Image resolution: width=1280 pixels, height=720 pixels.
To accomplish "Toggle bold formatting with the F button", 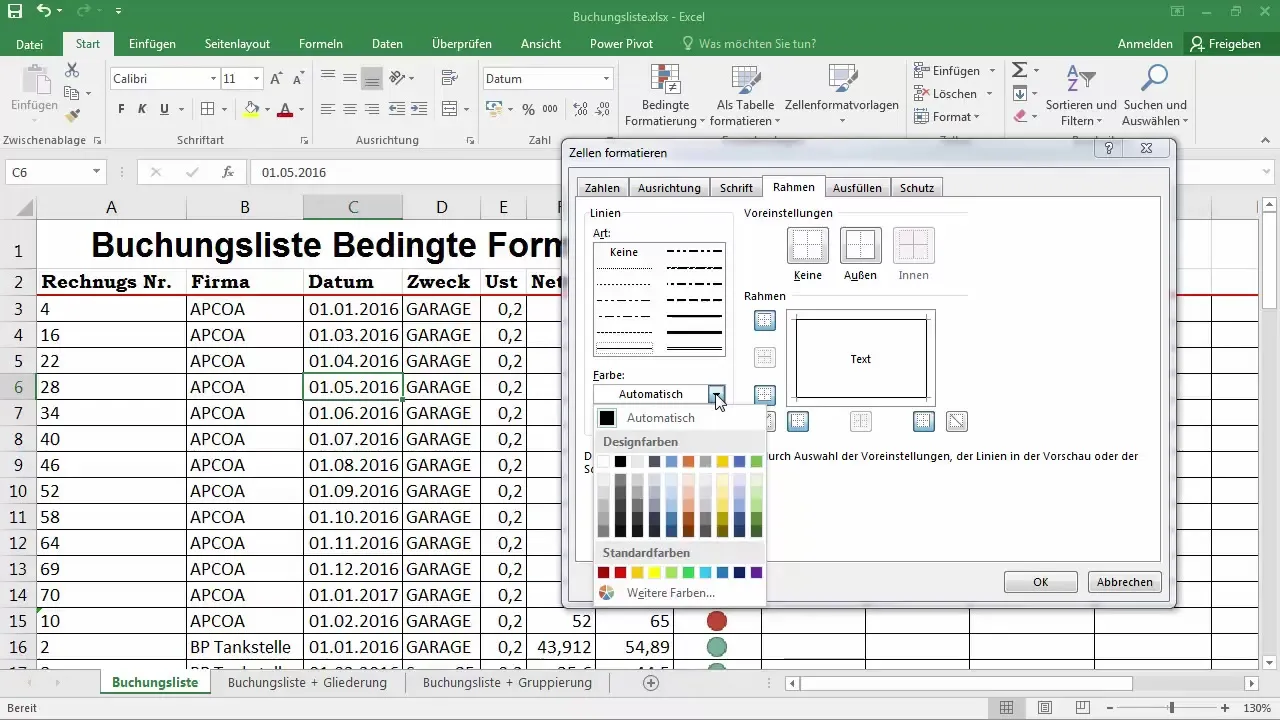I will point(121,109).
